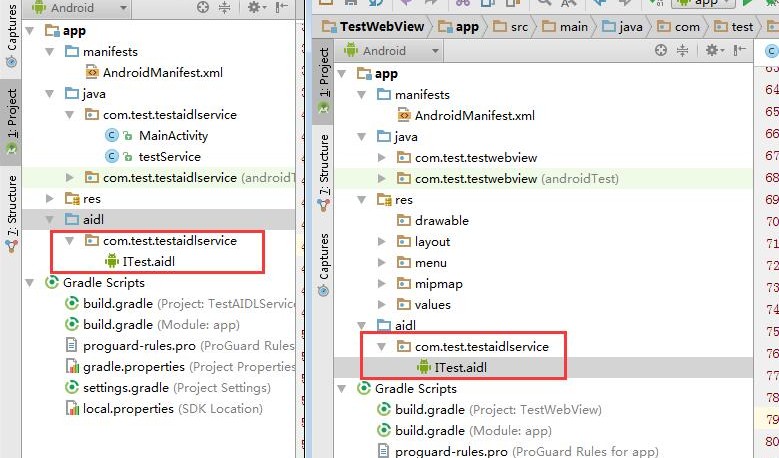Open Android view dropdown in TestWebView panel

click(x=391, y=51)
